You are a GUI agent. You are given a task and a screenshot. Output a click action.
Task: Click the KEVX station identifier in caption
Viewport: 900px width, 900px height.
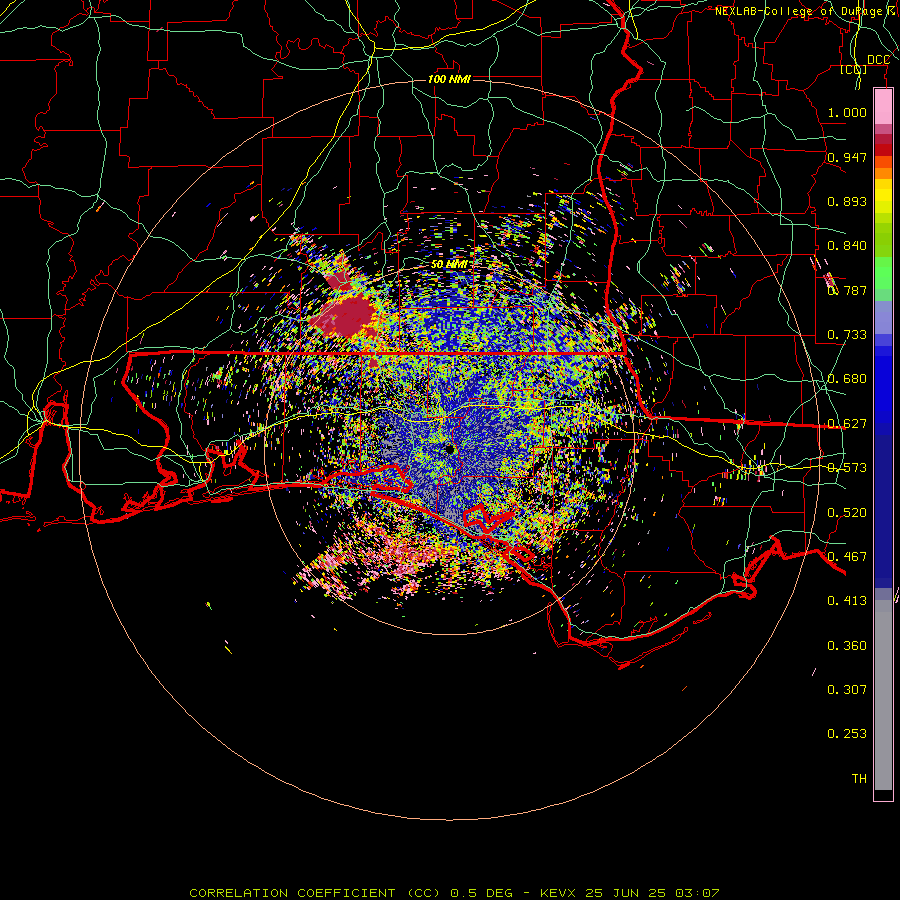point(559,893)
